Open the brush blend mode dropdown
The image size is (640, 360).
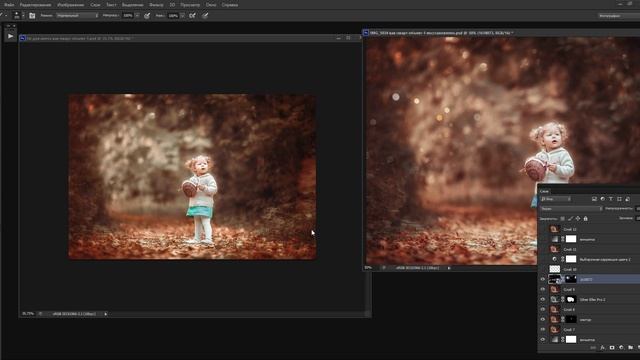tap(77, 16)
